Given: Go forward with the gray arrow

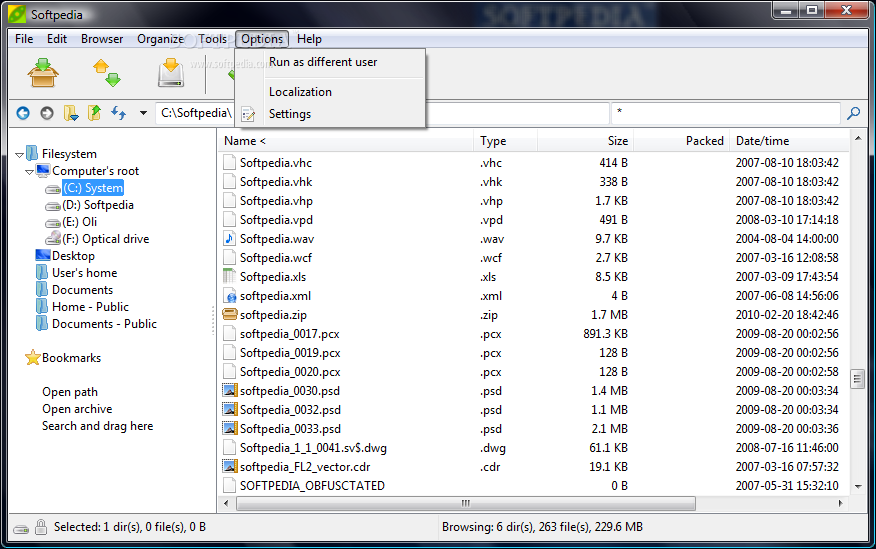Looking at the screenshot, I should click(x=47, y=113).
